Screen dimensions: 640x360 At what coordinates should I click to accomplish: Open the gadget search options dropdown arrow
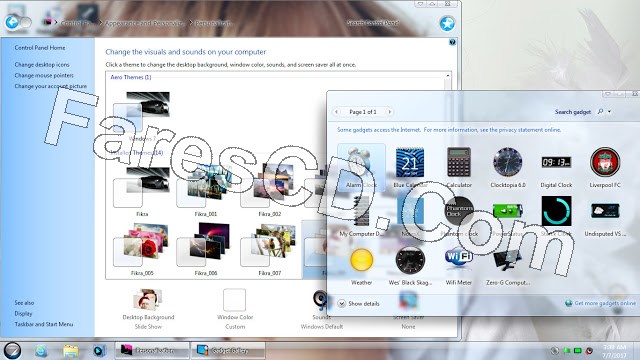click(609, 111)
